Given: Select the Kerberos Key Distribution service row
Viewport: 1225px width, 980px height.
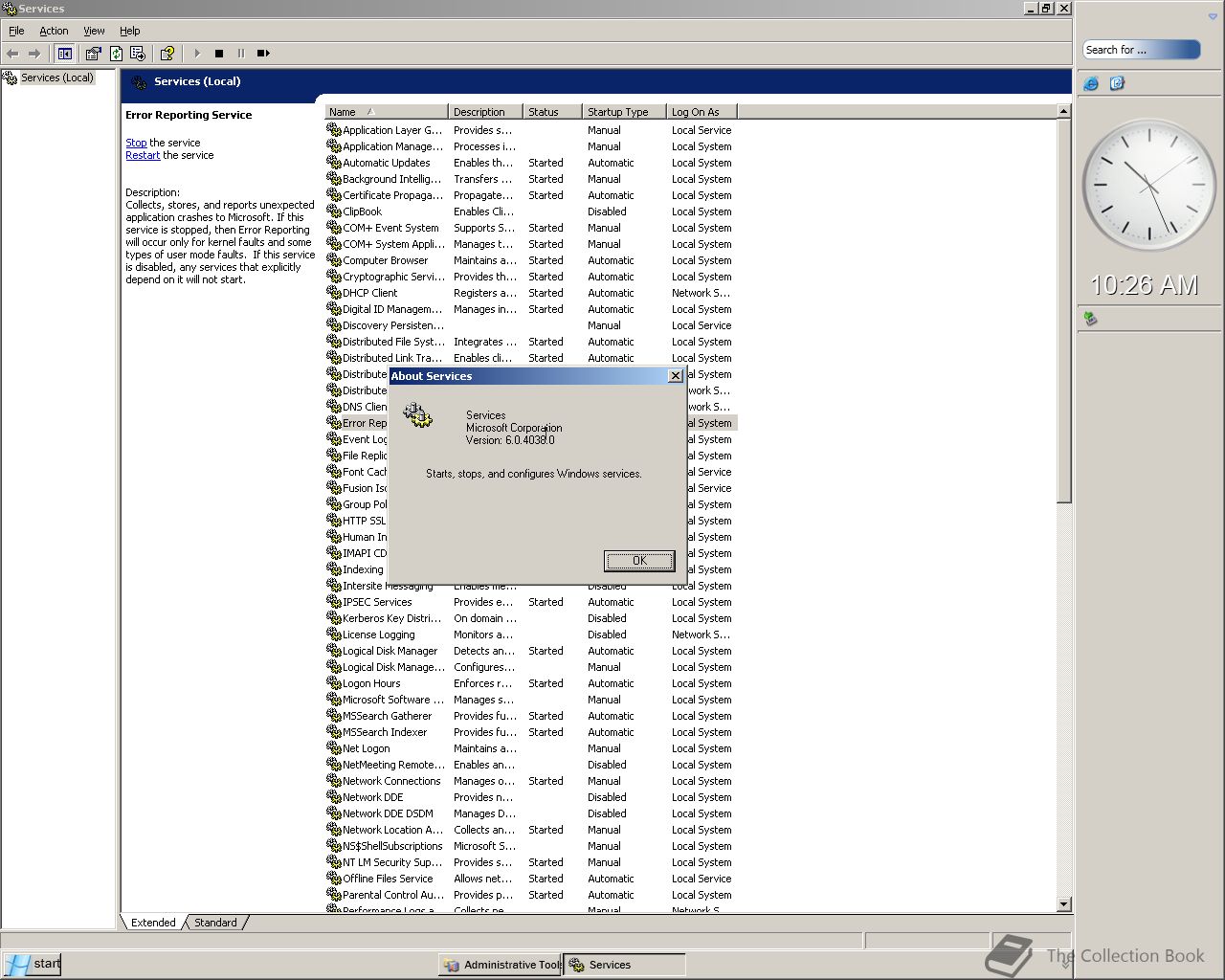Looking at the screenshot, I should [x=531, y=618].
